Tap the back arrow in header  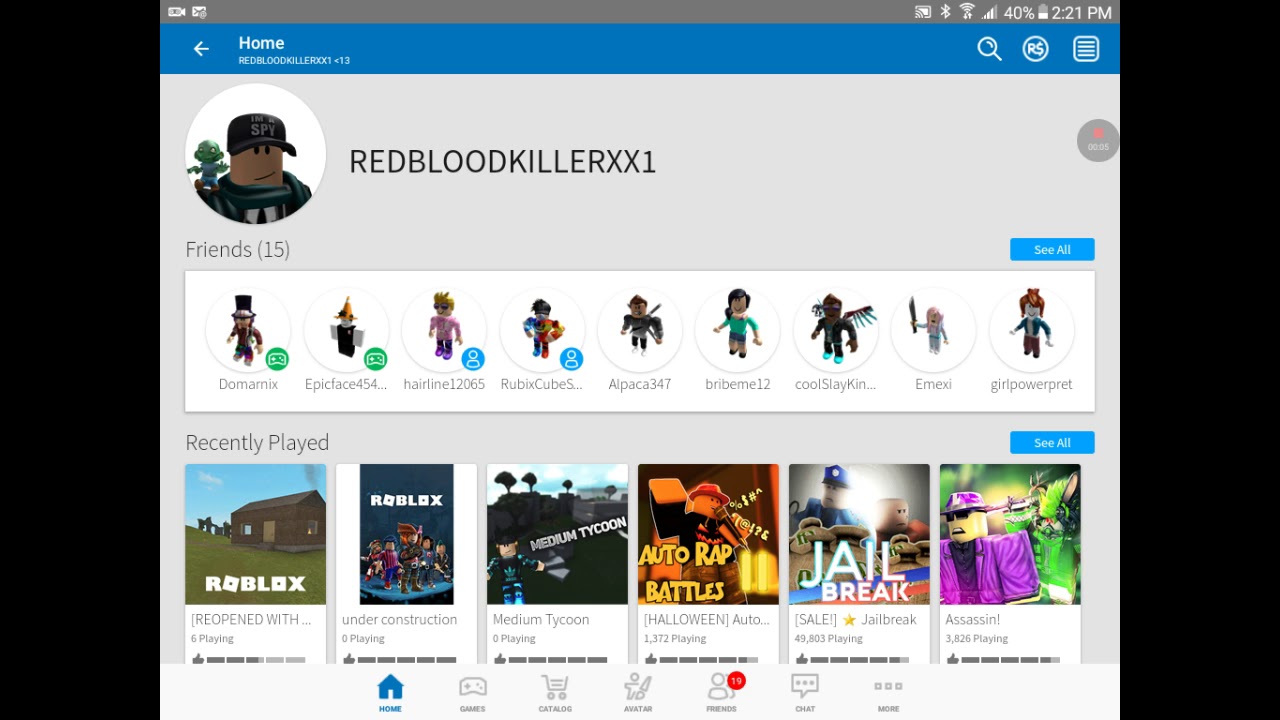coord(201,49)
